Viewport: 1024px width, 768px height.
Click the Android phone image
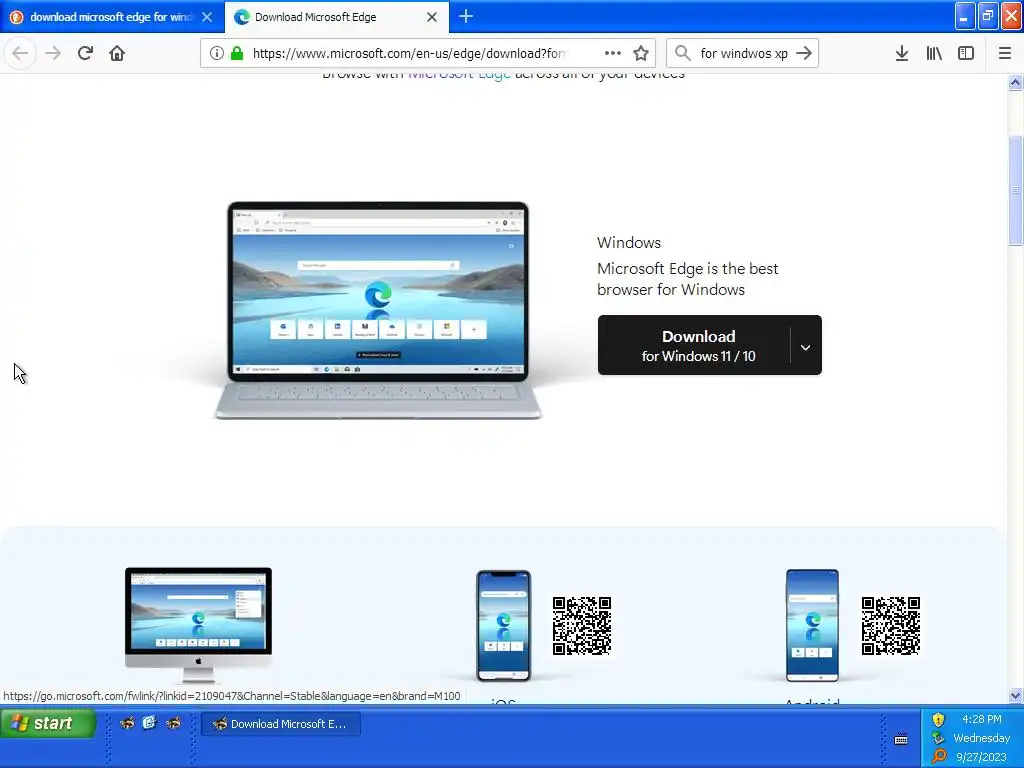pos(812,626)
